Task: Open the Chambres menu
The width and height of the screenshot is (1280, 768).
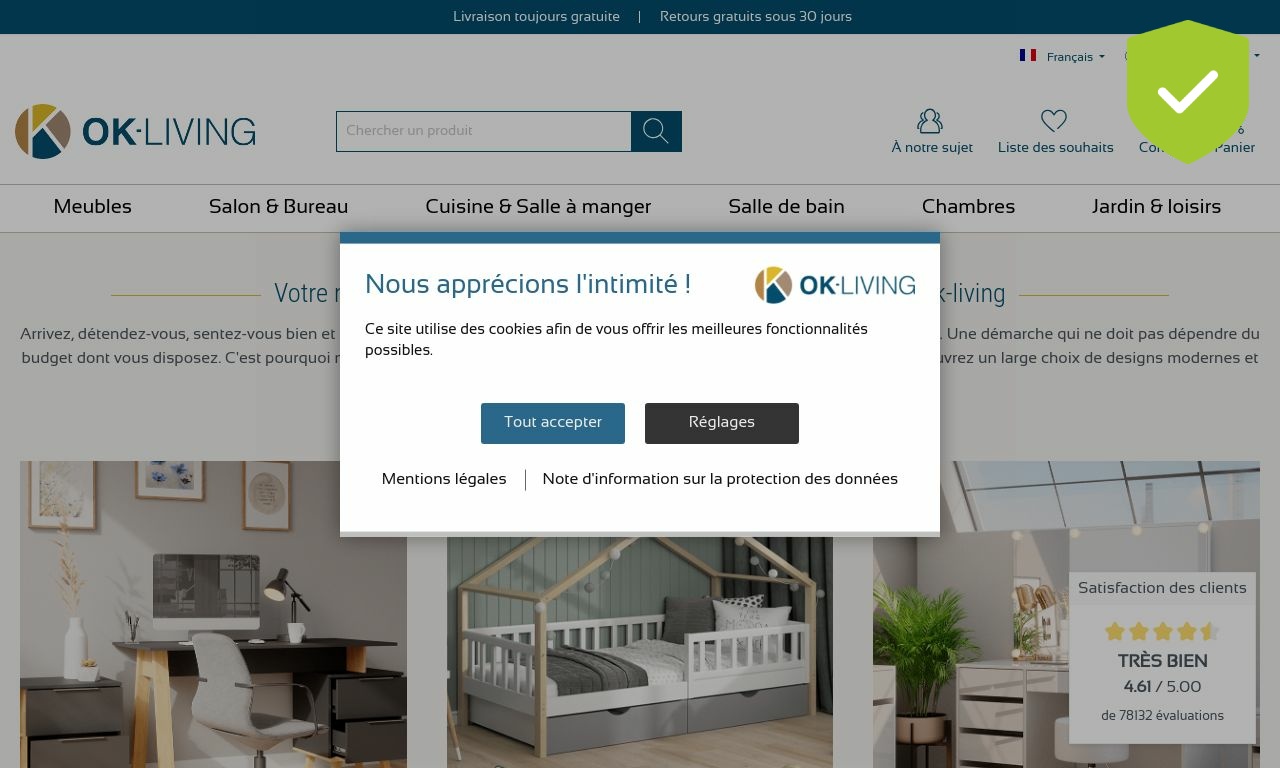Action: (x=968, y=207)
